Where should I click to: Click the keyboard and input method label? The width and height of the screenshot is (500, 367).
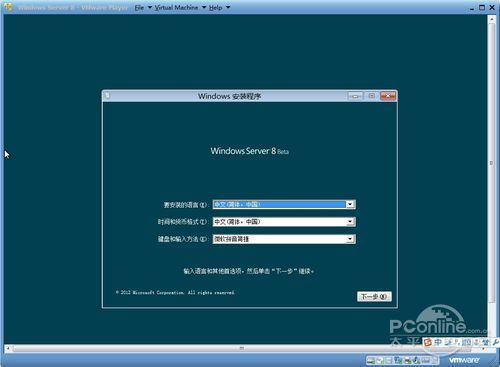(x=183, y=239)
